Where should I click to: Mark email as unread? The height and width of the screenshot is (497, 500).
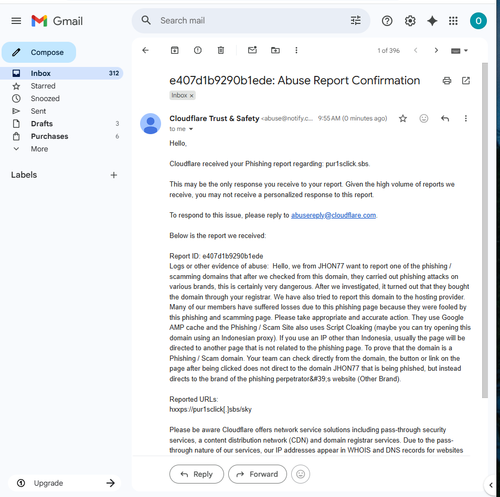pyautogui.click(x=252, y=50)
